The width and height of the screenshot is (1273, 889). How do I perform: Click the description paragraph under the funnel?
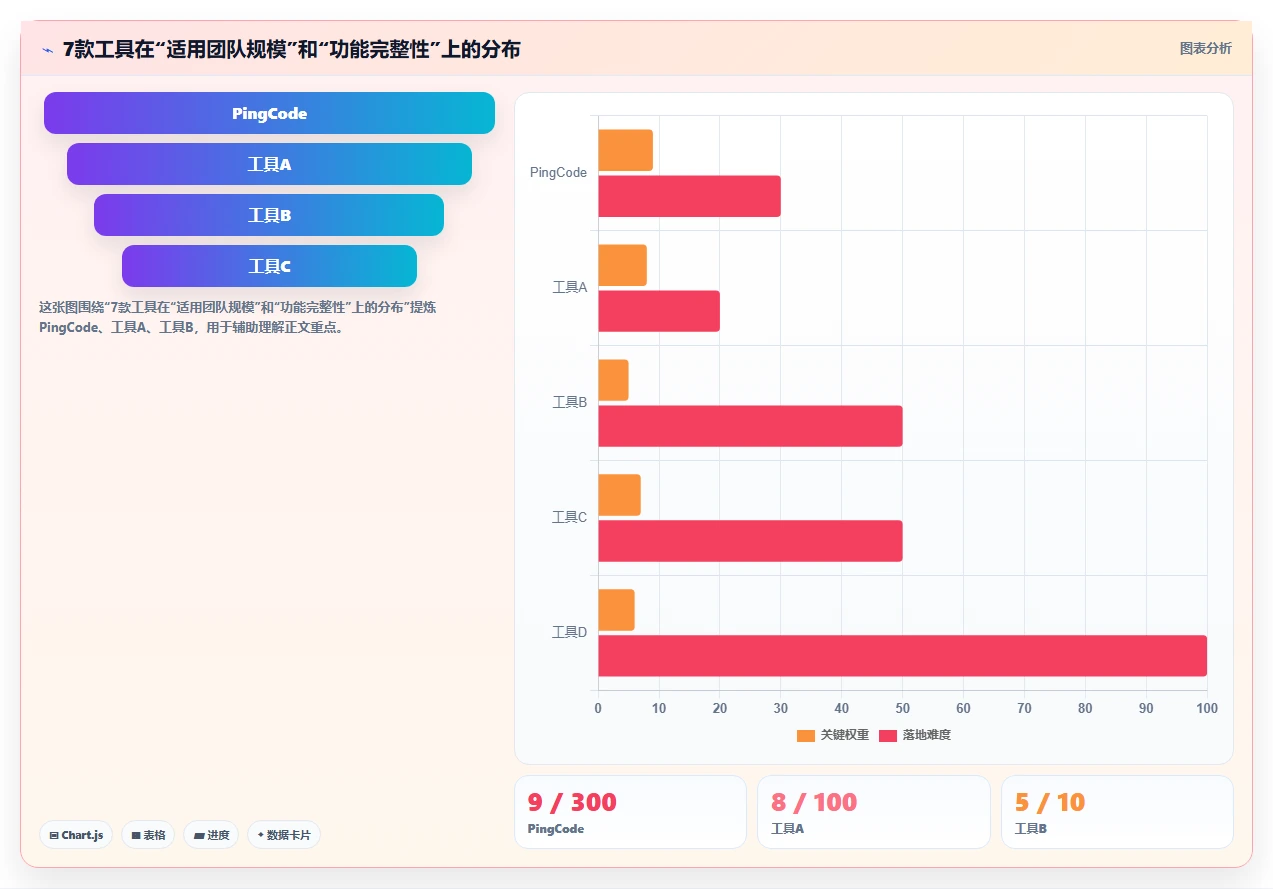click(x=238, y=317)
